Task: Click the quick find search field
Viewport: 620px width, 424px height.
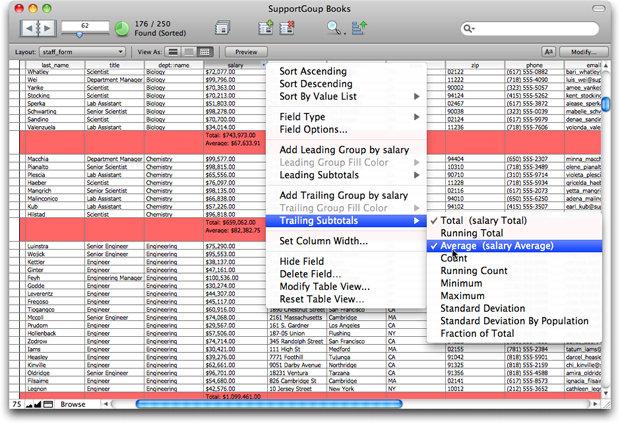Action: click(x=530, y=28)
